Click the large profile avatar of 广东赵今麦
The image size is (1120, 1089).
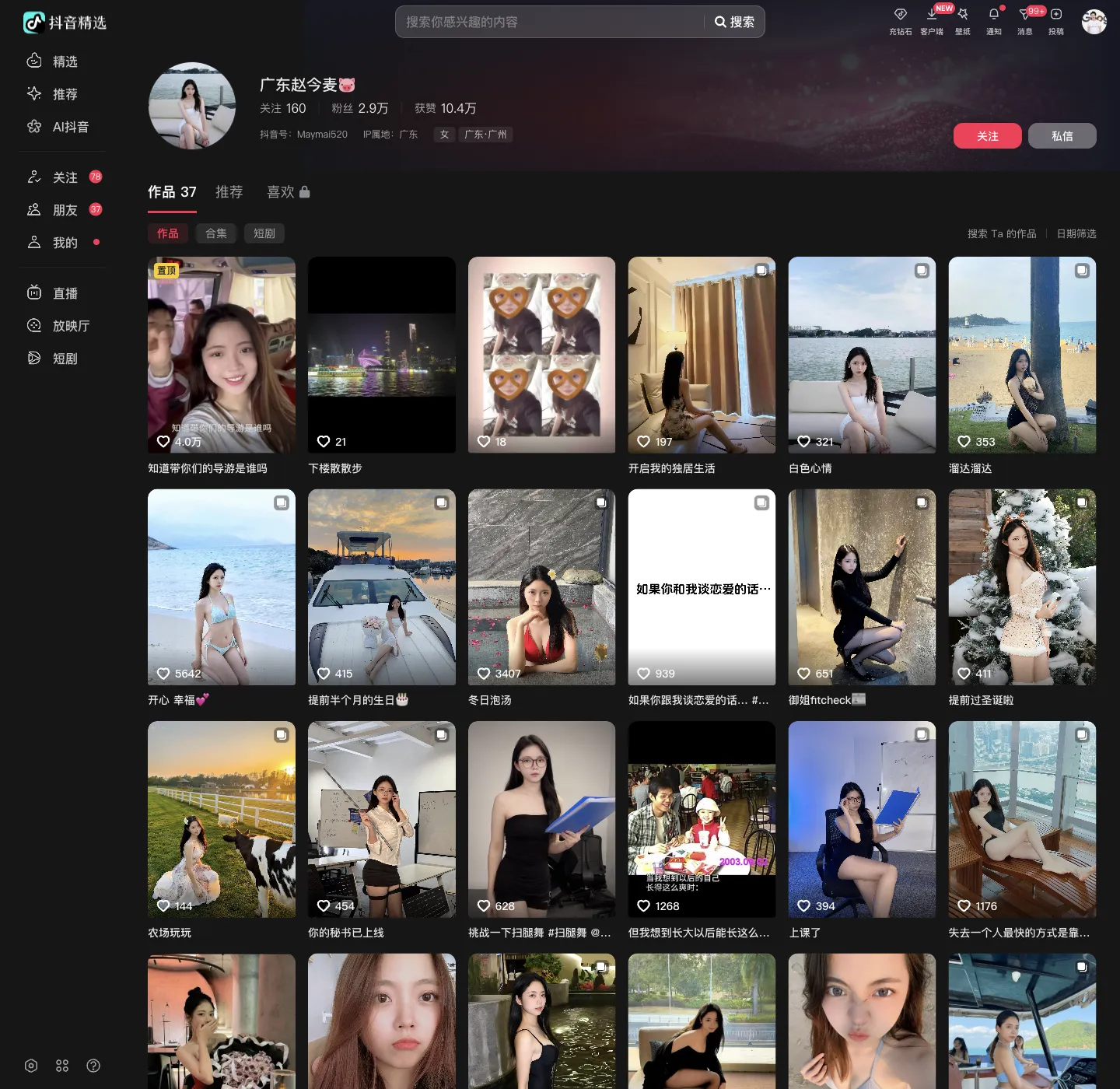coord(192,106)
